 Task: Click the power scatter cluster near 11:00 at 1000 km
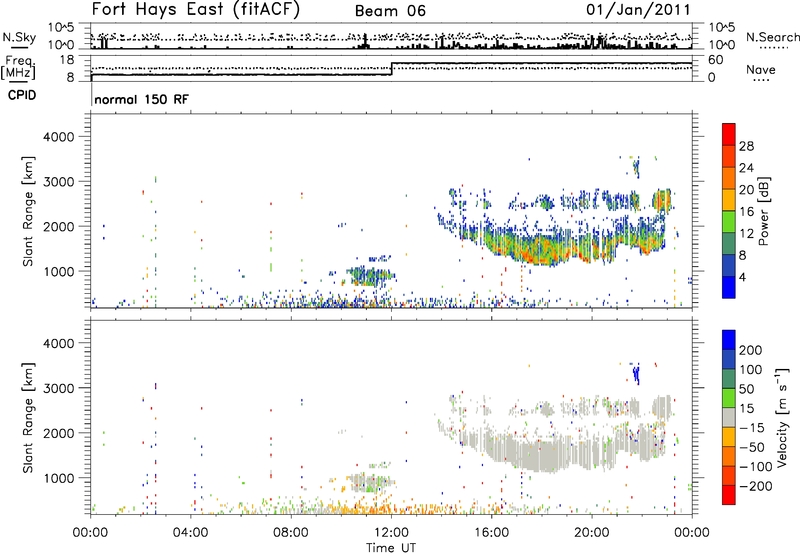(x=370, y=275)
